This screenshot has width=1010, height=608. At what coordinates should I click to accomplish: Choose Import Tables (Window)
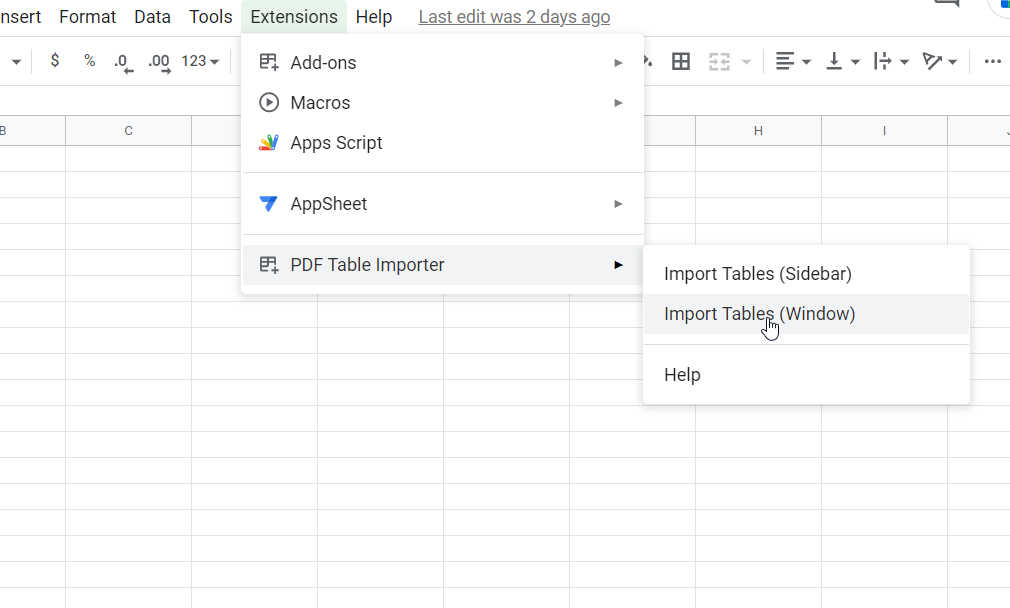tap(759, 314)
